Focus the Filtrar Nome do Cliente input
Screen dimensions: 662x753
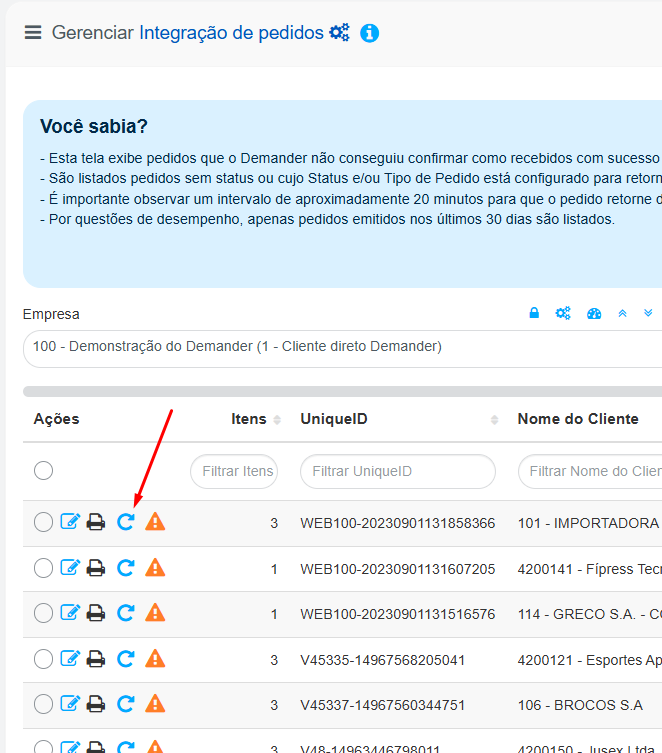tap(590, 472)
